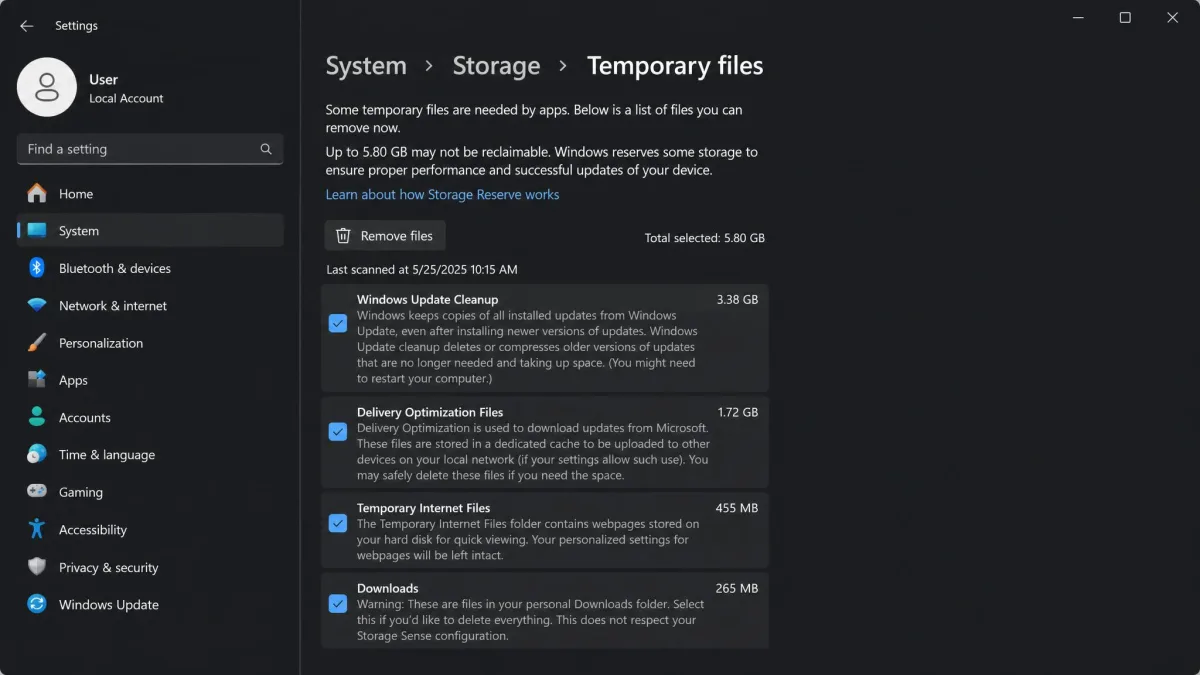Click System in the breadcrumb
Image resolution: width=1200 pixels, height=675 pixels.
pos(366,66)
